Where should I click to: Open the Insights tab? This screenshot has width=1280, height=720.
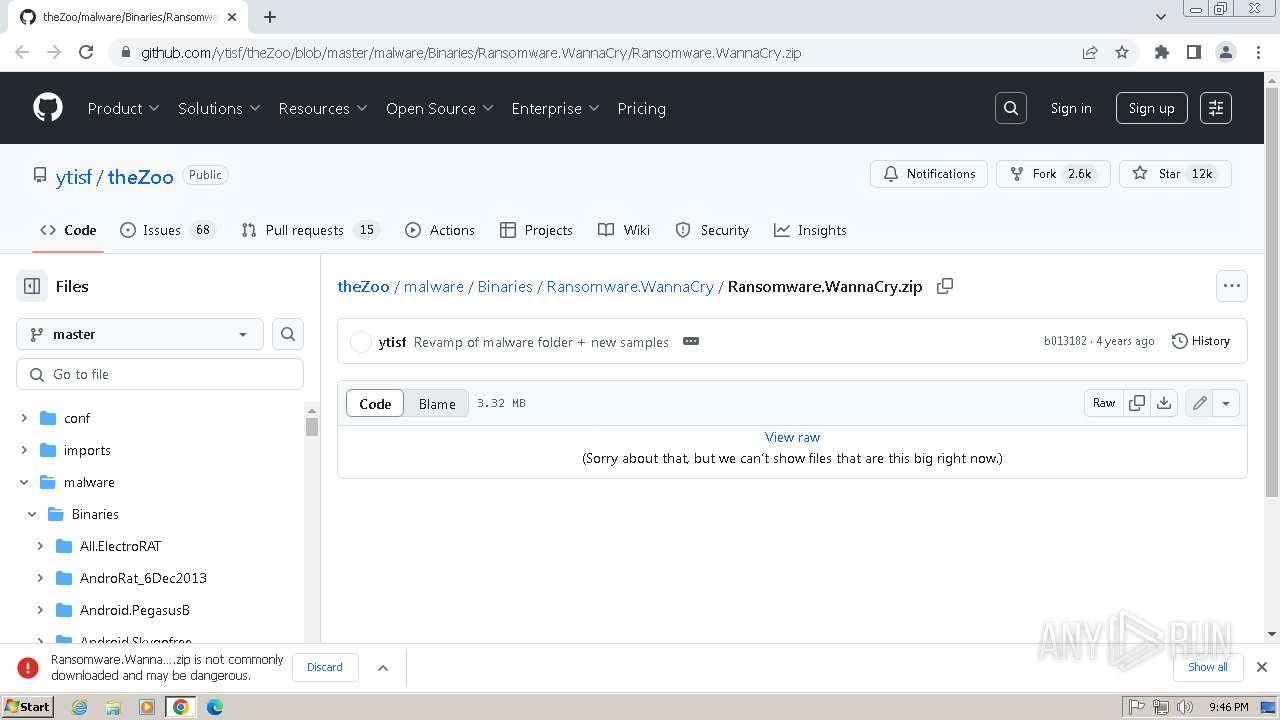pos(810,230)
